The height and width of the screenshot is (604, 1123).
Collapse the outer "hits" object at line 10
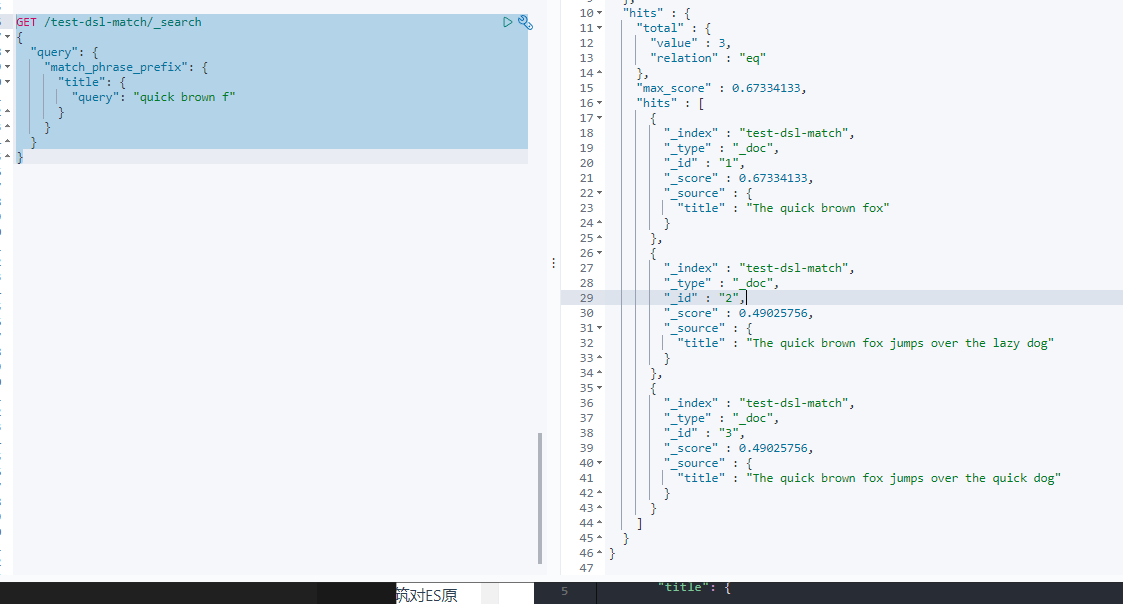[x=599, y=13]
